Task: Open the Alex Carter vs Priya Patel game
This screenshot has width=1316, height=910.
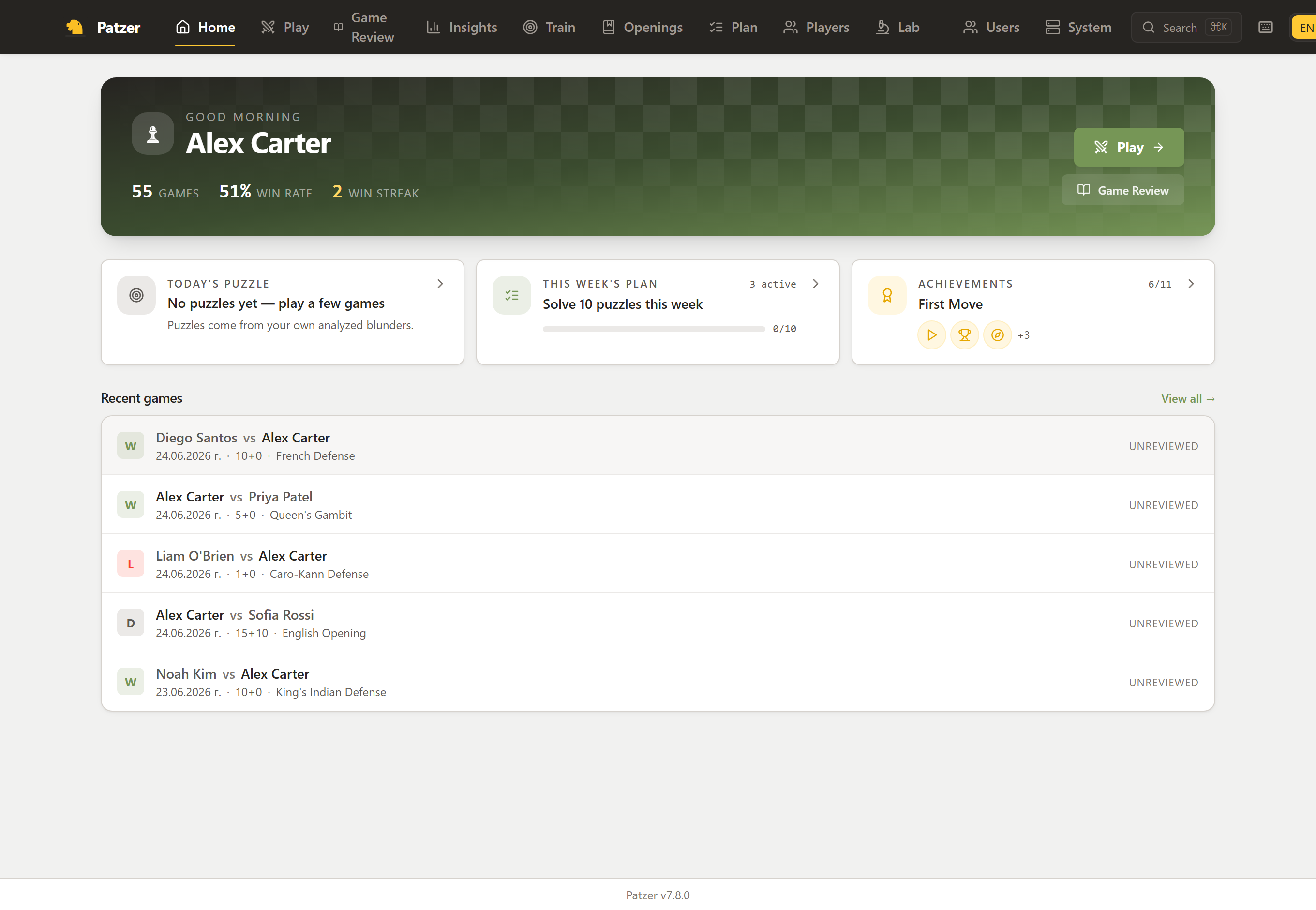Action: tap(658, 504)
